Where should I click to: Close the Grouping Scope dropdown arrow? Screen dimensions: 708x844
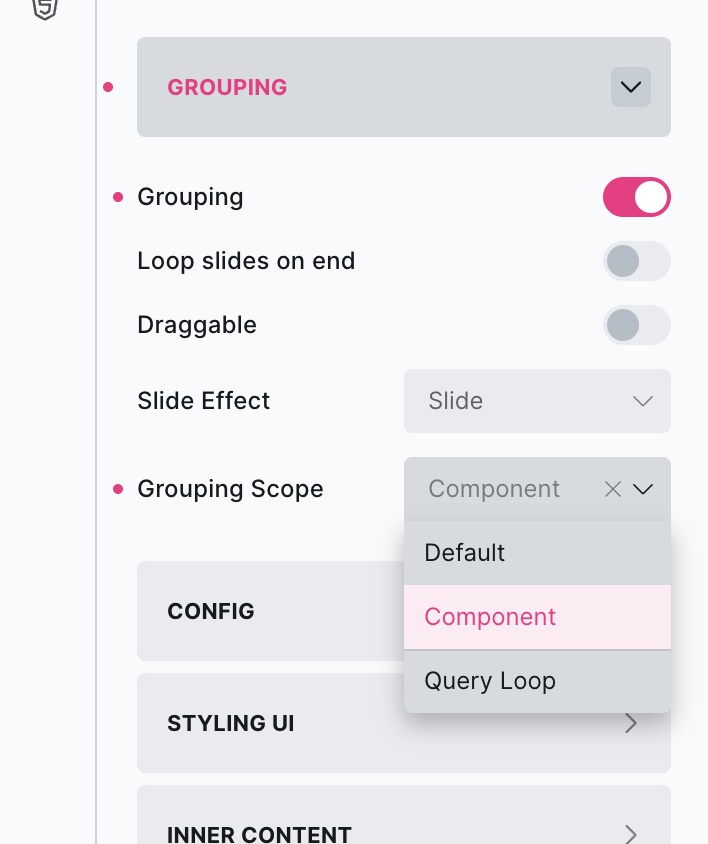[x=643, y=489]
